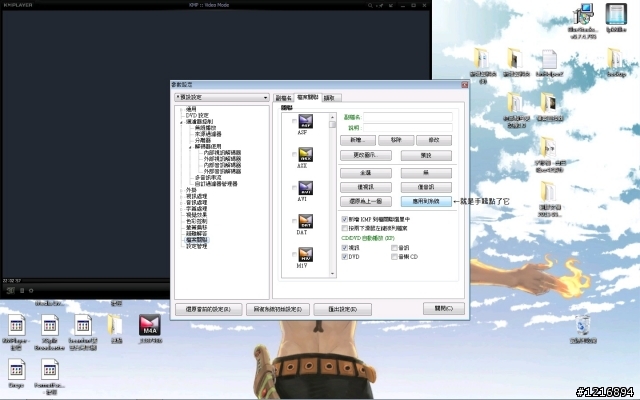Tick the checkbox next to ASF

(x=294, y=121)
